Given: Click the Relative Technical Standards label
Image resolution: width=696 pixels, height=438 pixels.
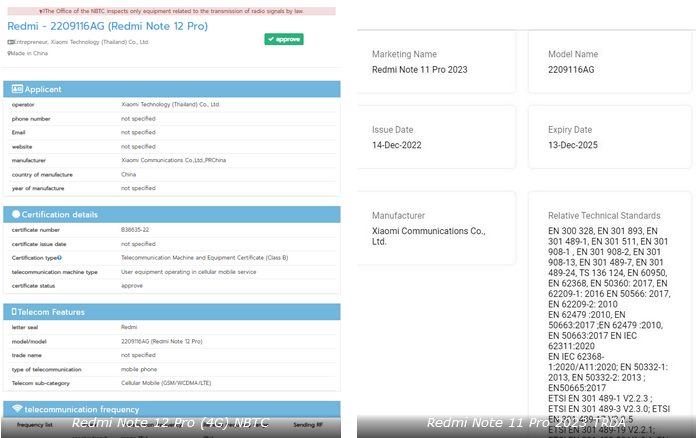Looking at the screenshot, I should tap(604, 216).
